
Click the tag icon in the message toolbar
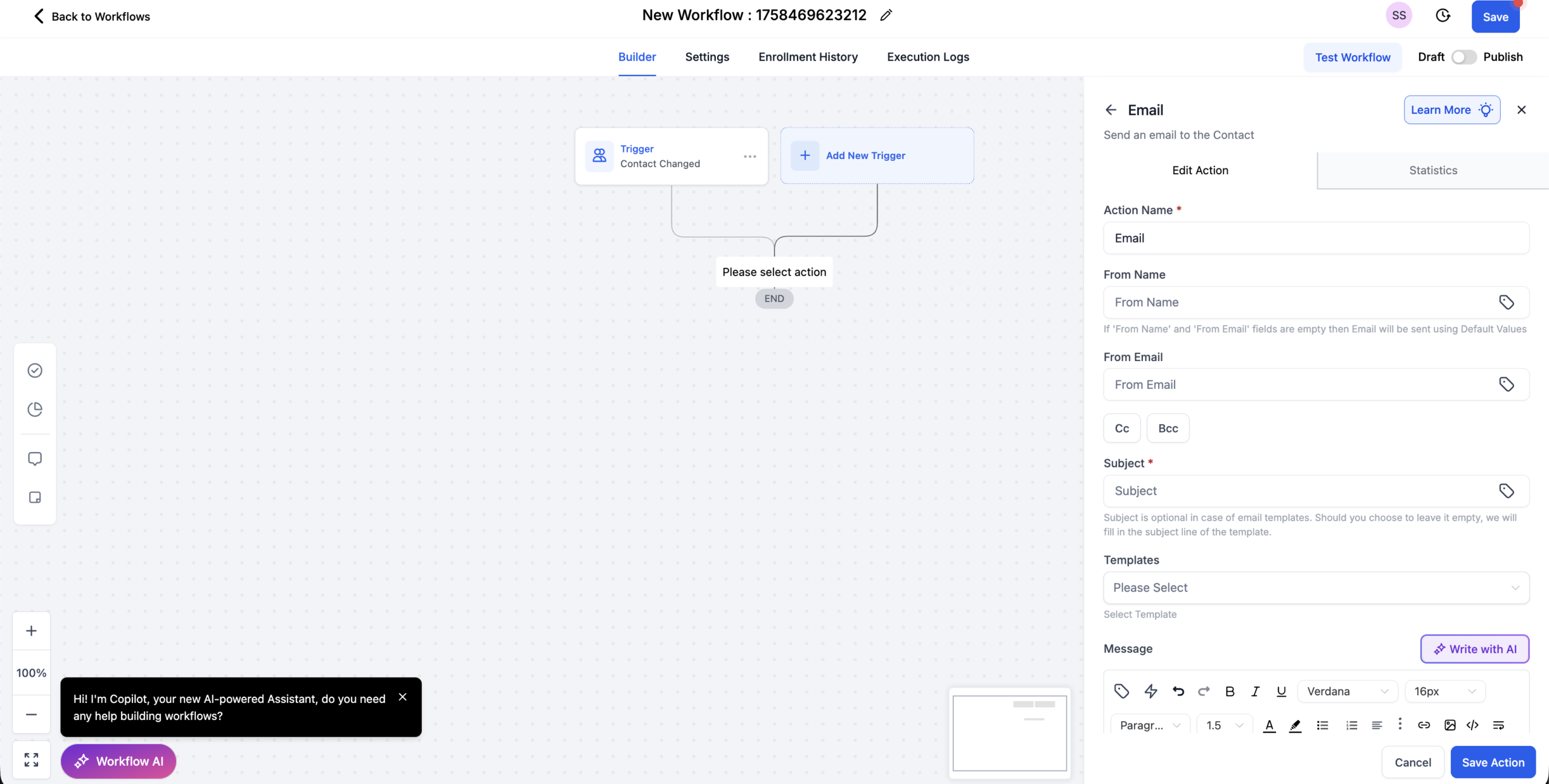(1121, 691)
